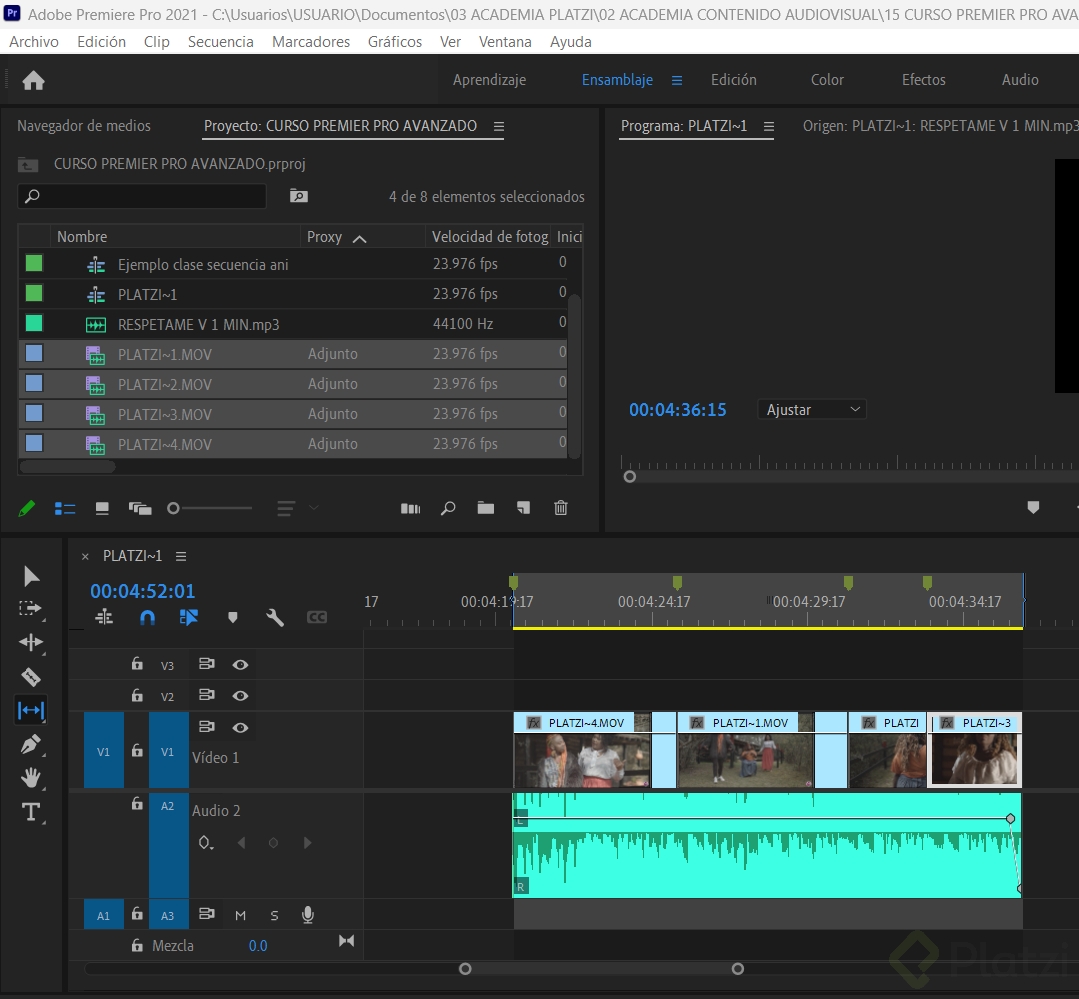The width and height of the screenshot is (1079, 999).
Task: Toggle lock on V3 track
Action: (x=137, y=664)
